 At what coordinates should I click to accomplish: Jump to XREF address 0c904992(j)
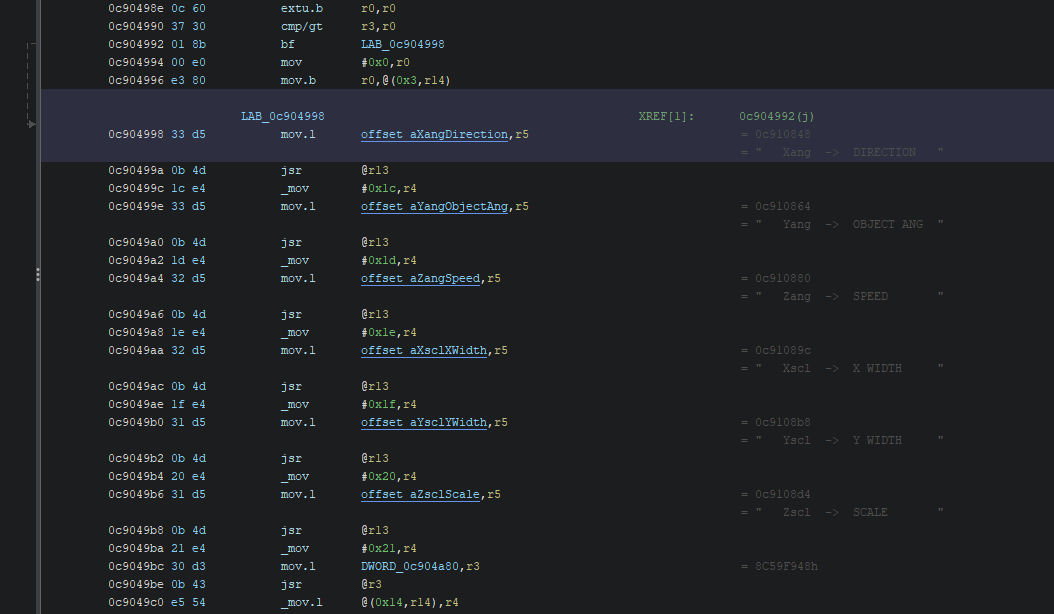(777, 117)
